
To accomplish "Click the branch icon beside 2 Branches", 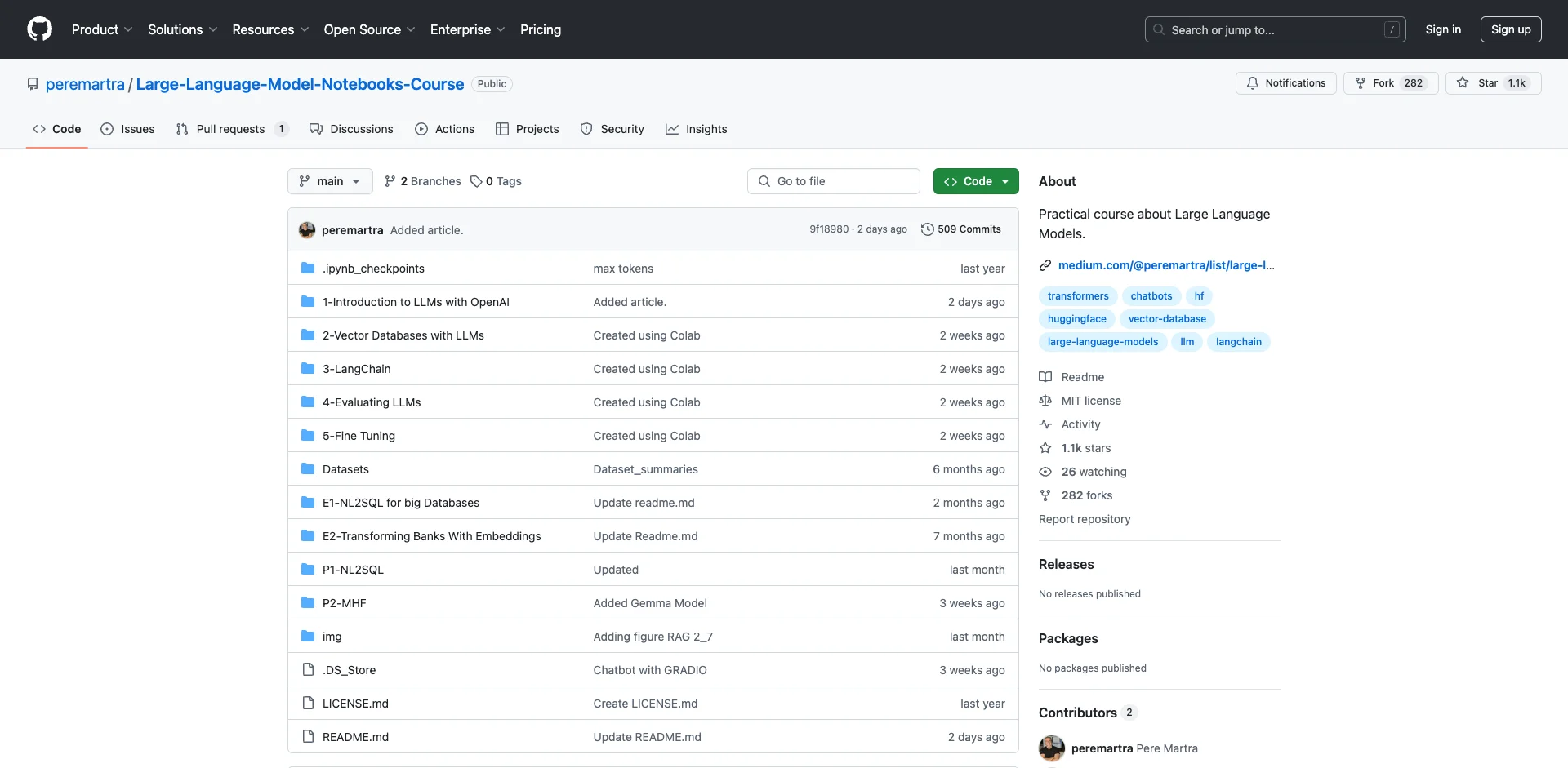I will [390, 181].
